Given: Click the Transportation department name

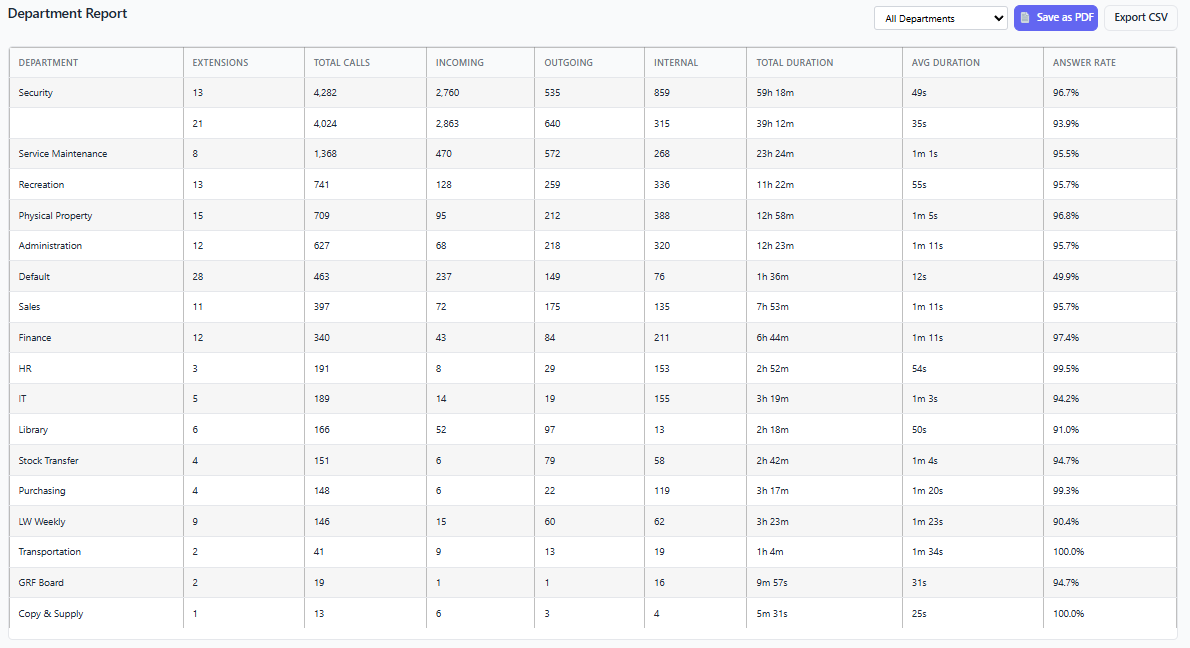Looking at the screenshot, I should (50, 552).
